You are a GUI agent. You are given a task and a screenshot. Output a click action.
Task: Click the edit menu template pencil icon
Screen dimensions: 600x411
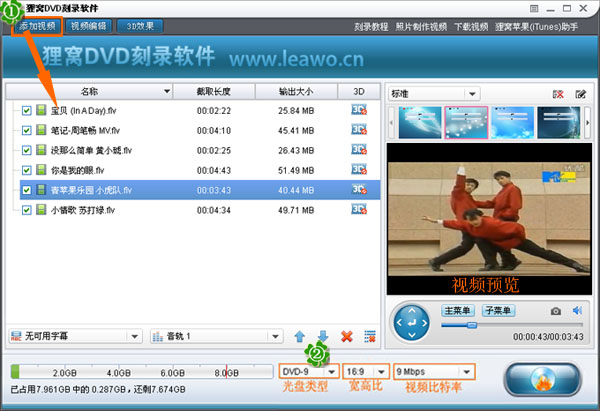tap(580, 94)
